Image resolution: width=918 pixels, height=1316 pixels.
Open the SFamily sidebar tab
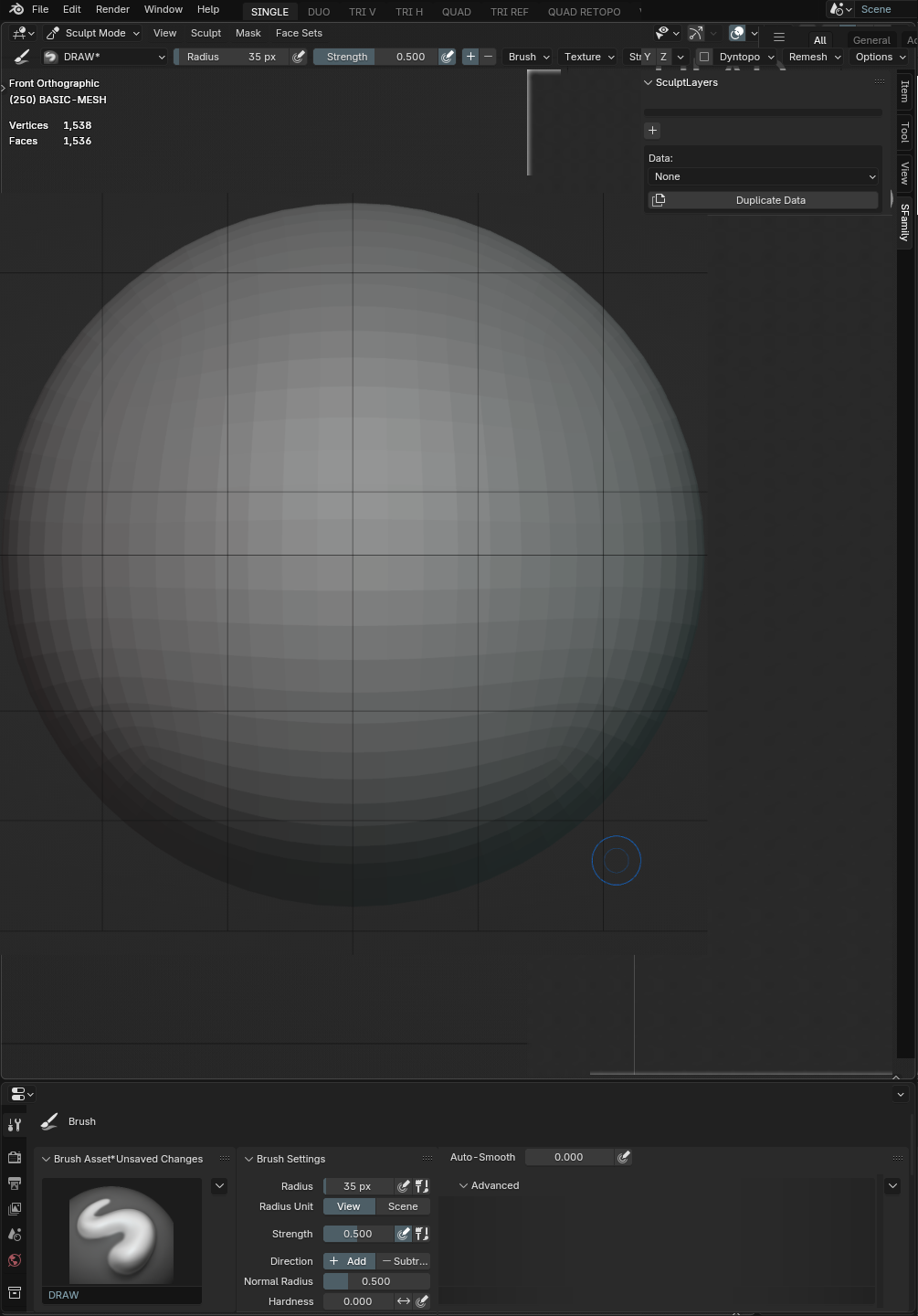point(904,222)
